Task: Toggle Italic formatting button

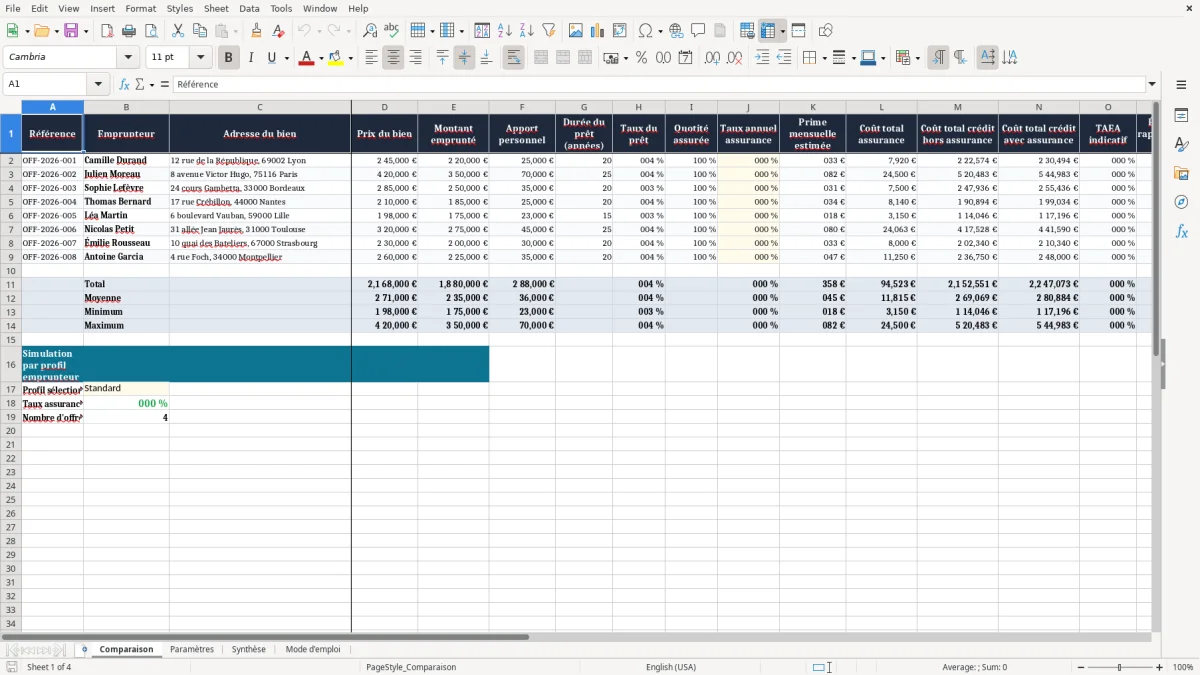Action: [250, 58]
